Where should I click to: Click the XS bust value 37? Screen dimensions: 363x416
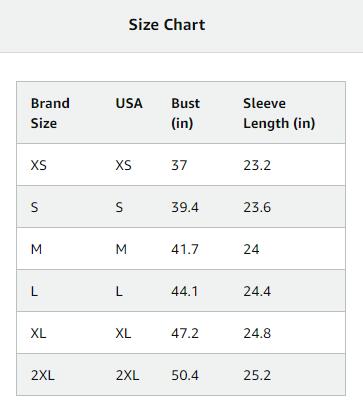pos(179,165)
